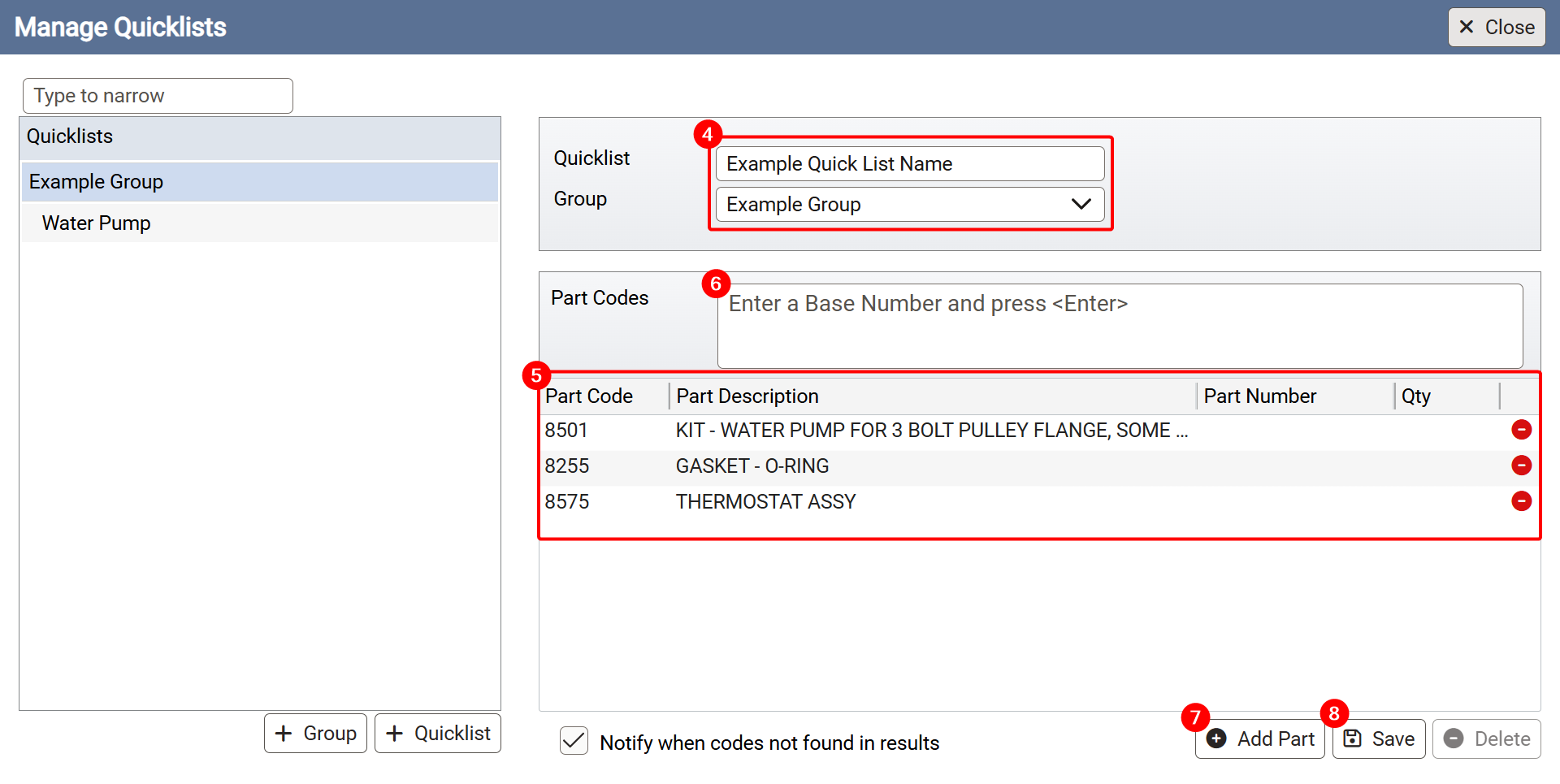The height and width of the screenshot is (784, 1560).
Task: Select Example Group in the quicklists tree
Action: point(96,182)
